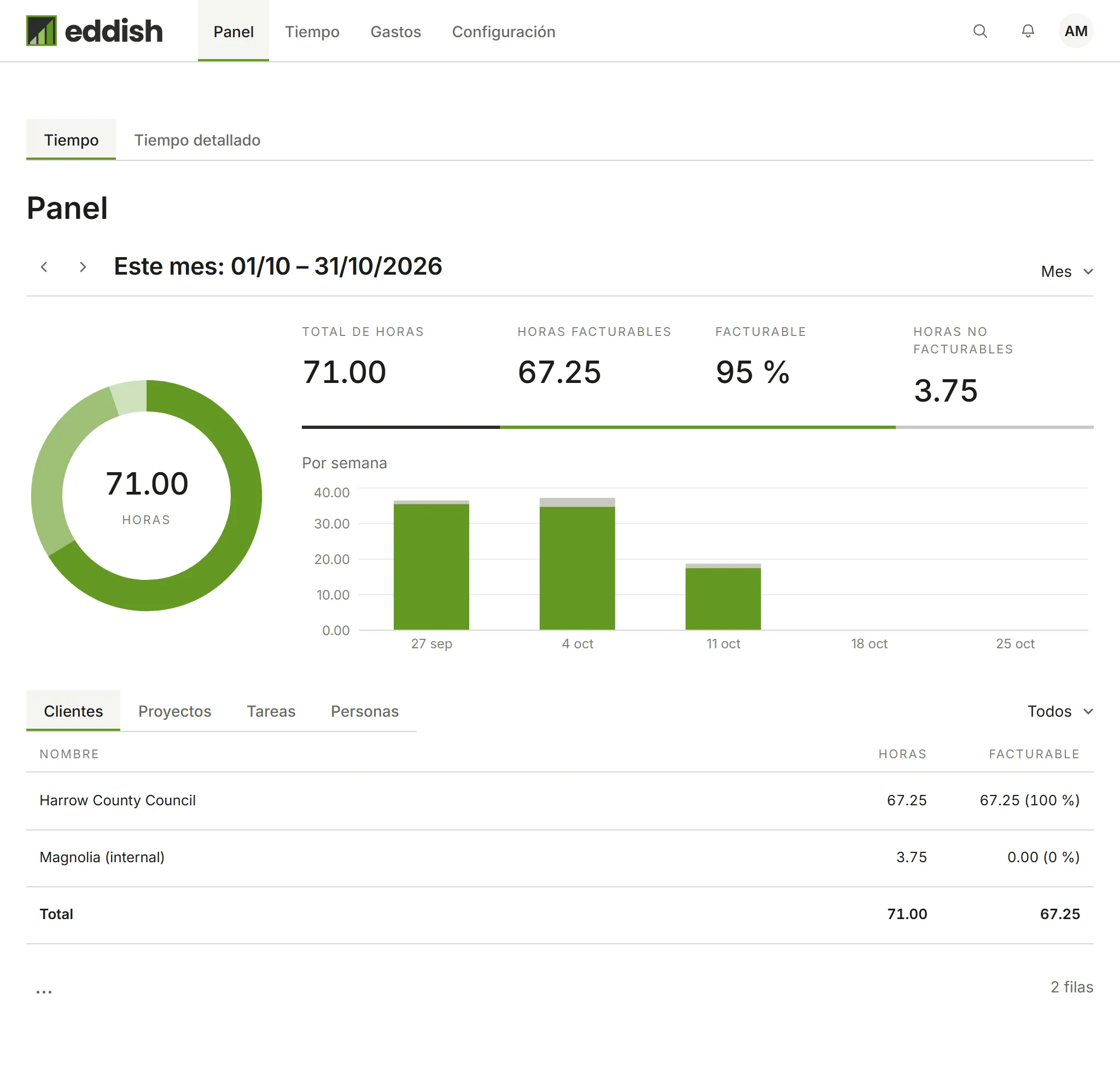Click the 27 sep week bar

click(x=431, y=565)
